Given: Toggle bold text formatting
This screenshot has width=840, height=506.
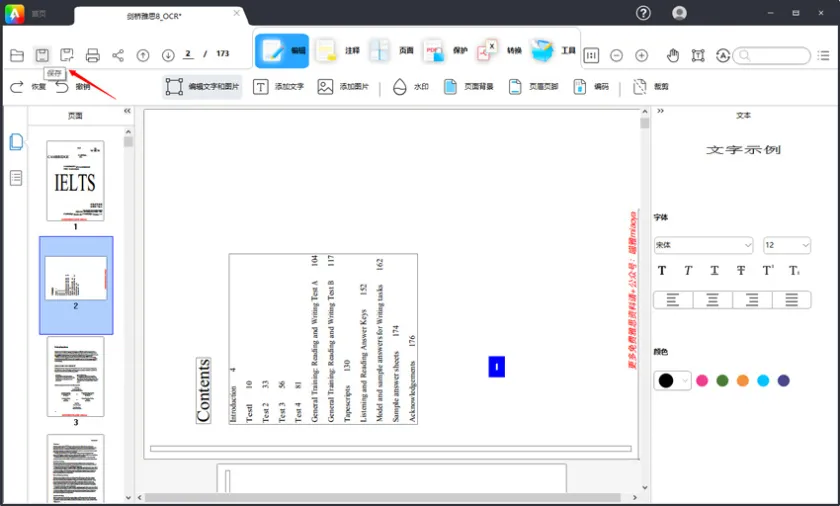Looking at the screenshot, I should pos(662,271).
